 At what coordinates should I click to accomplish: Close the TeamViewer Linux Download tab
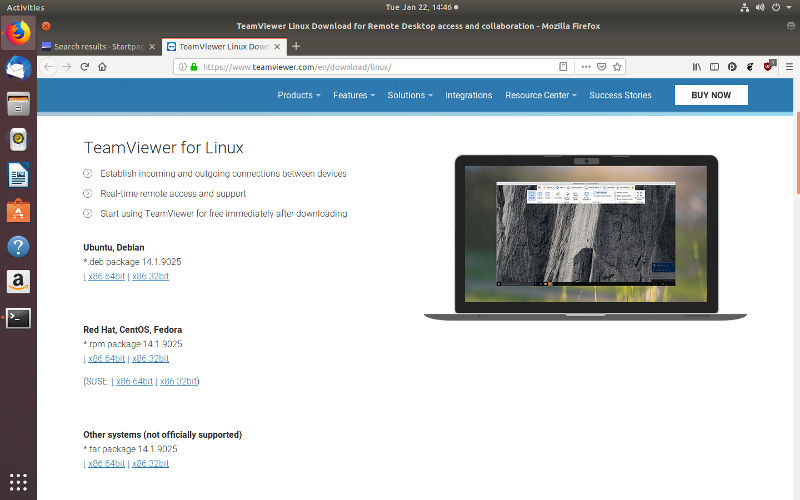point(277,46)
